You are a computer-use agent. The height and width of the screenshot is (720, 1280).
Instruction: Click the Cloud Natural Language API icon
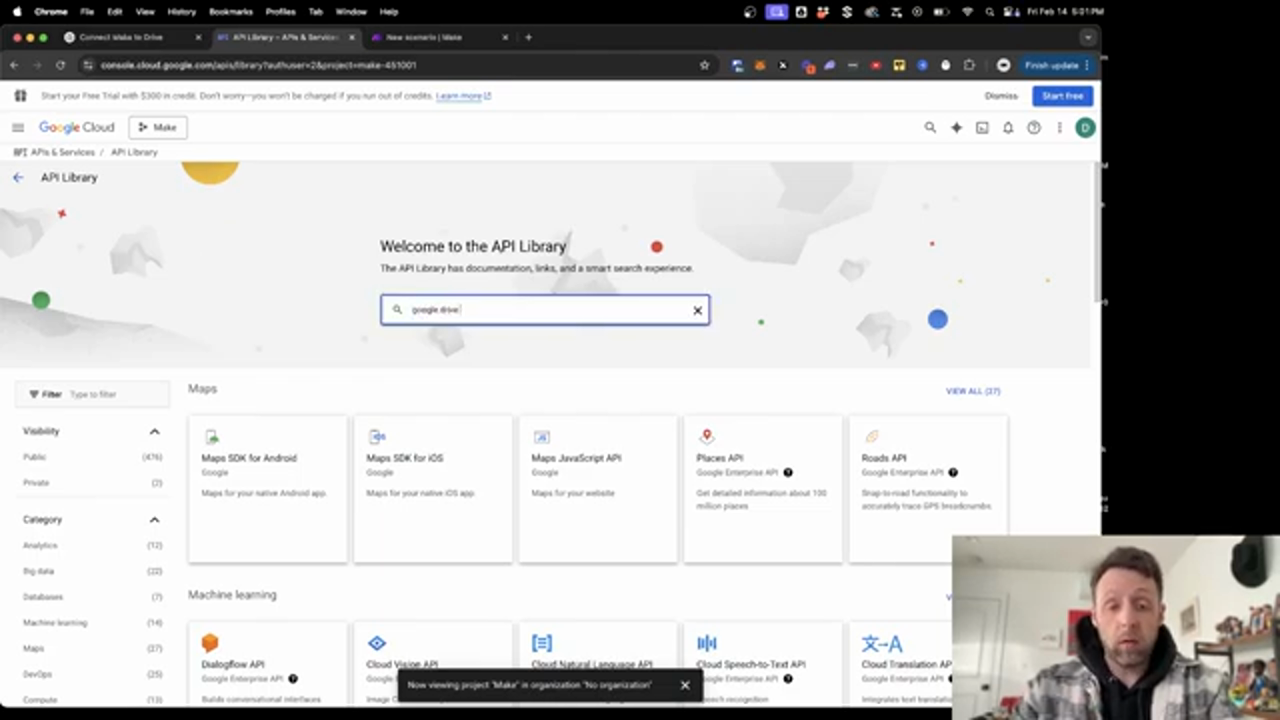542,643
